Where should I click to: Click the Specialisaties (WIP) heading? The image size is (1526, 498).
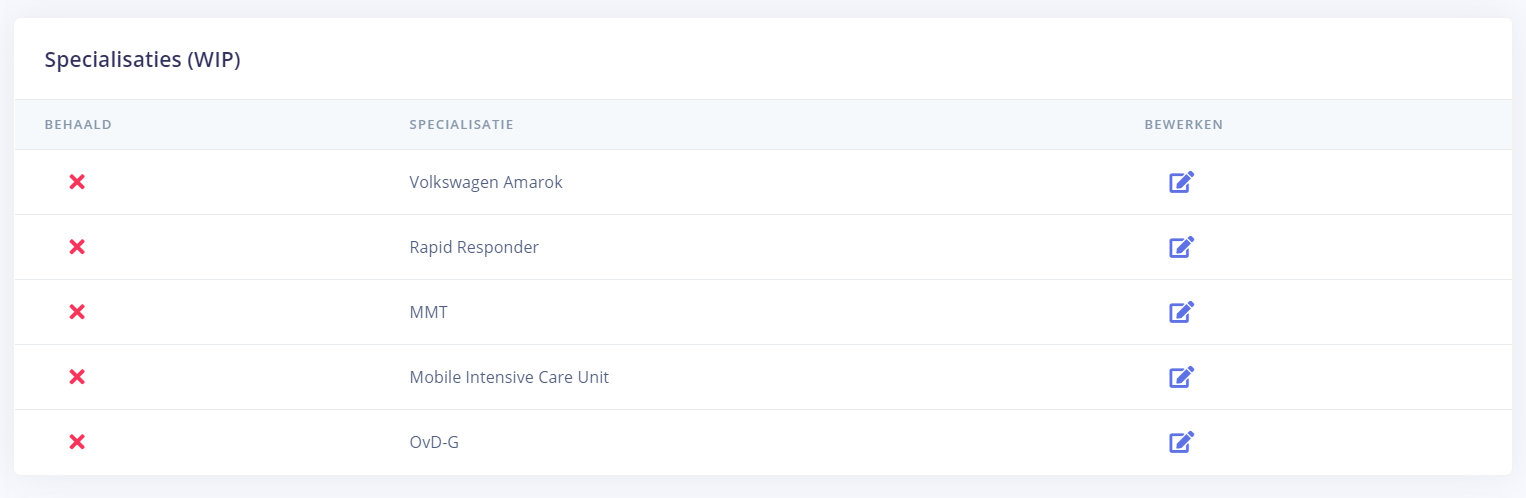(x=143, y=59)
